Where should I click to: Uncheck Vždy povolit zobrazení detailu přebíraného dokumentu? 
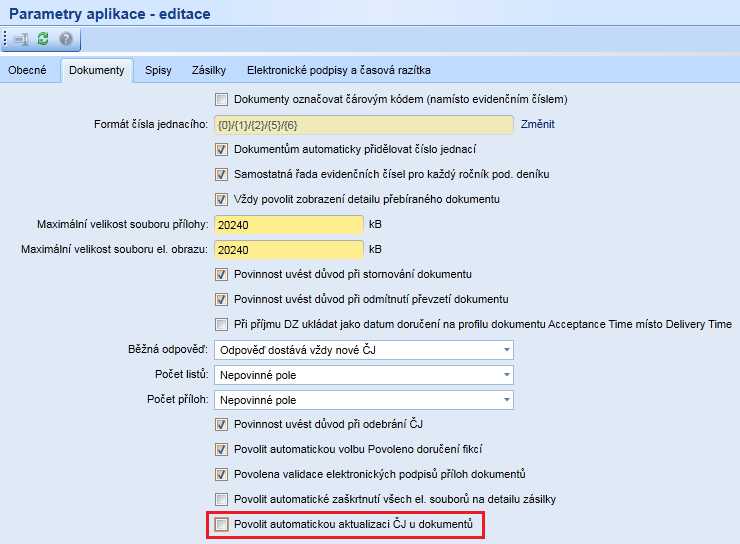pyautogui.click(x=221, y=200)
